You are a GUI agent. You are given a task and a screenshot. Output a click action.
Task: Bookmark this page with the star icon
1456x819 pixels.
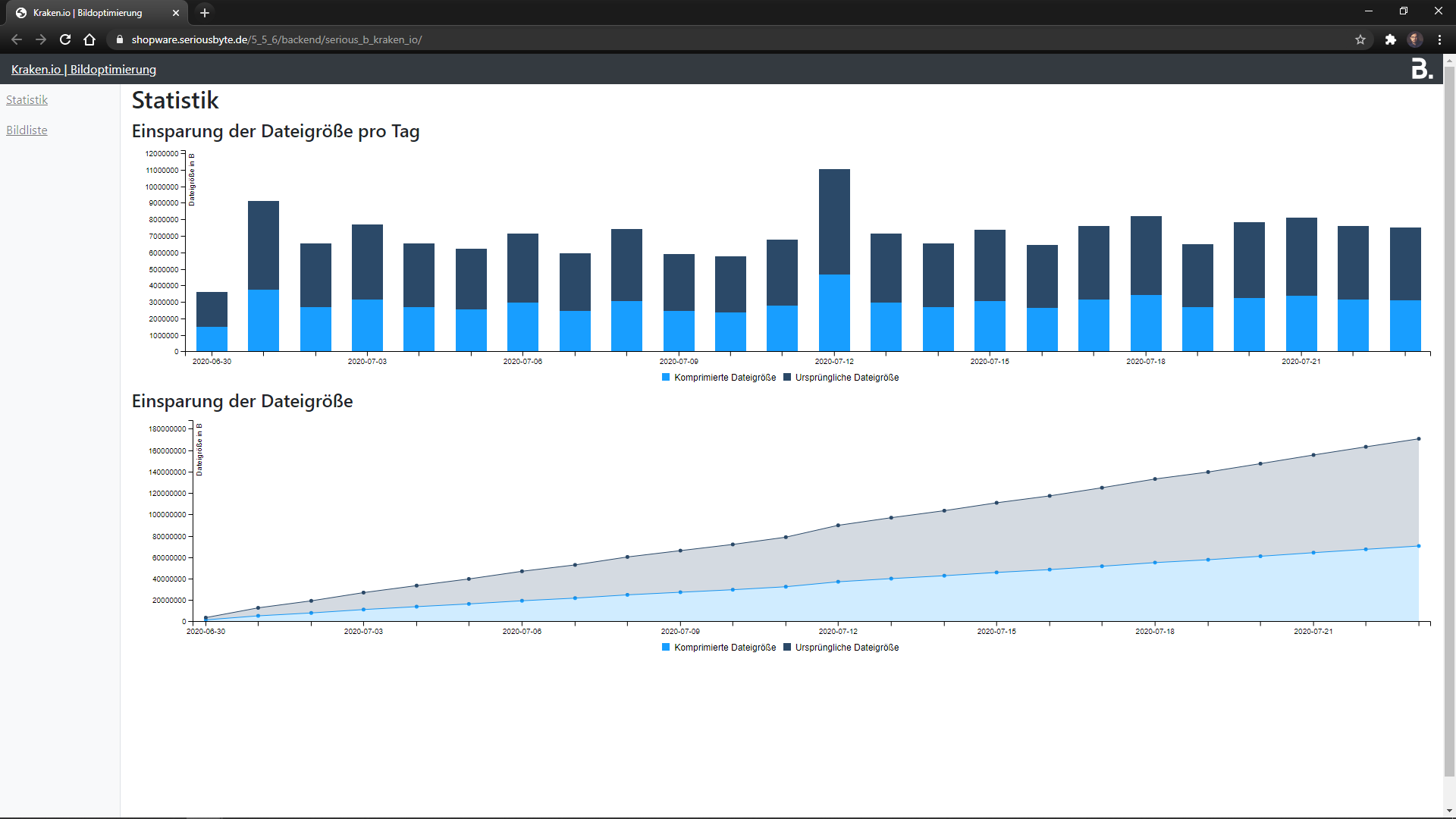click(1360, 39)
